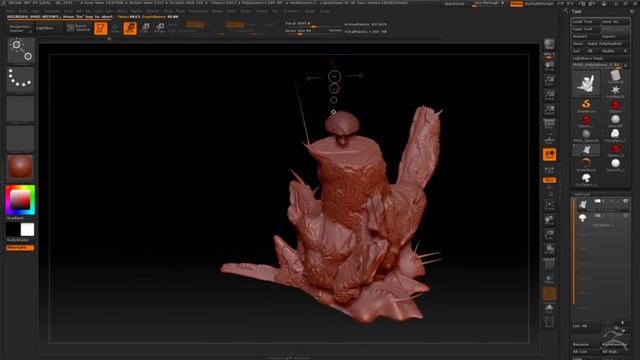Viewport: 640px width, 360px height.
Task: Toggle PolyF polyframe display
Action: click(549, 264)
